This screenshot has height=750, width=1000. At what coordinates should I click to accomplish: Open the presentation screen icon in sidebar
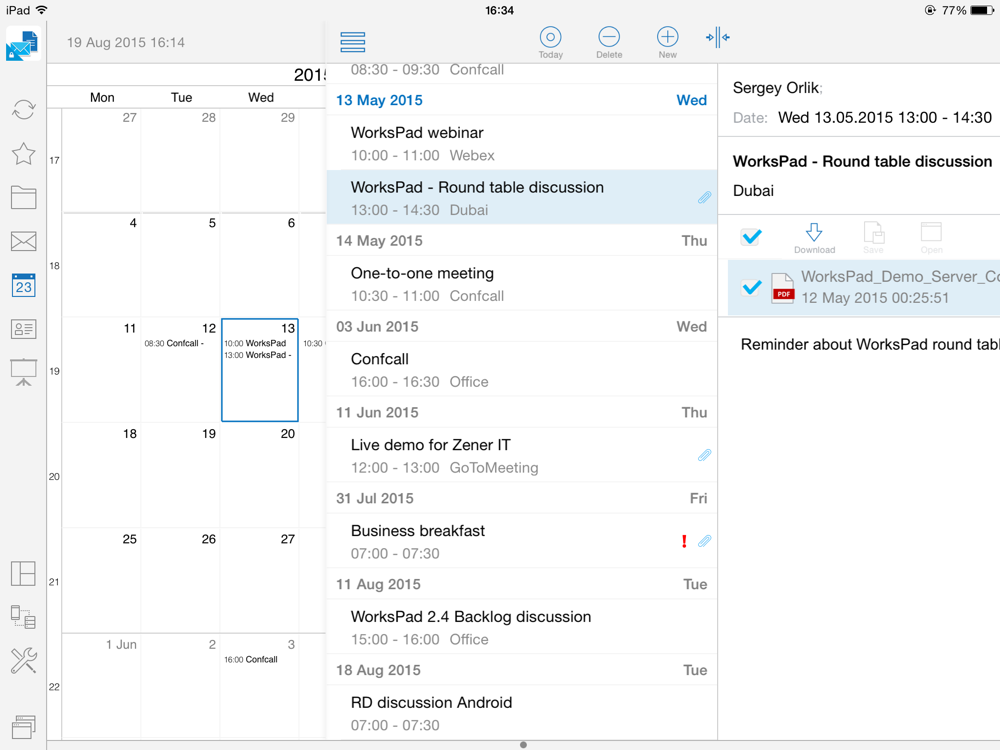click(x=24, y=372)
